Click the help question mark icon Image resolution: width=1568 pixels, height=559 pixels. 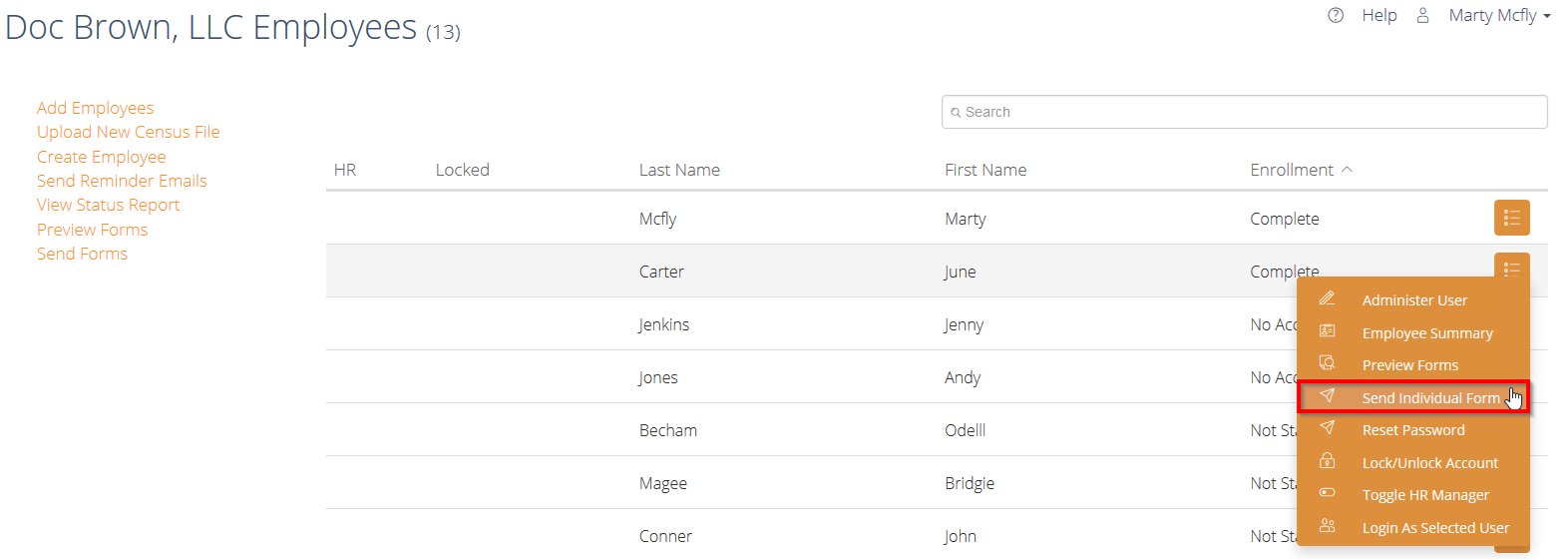click(1336, 15)
